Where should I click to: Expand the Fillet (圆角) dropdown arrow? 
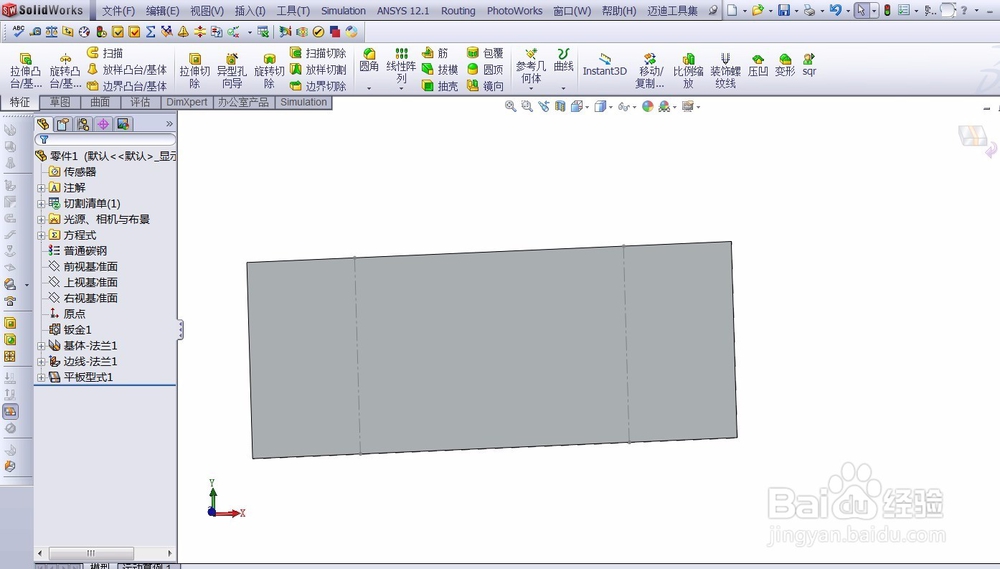point(369,88)
